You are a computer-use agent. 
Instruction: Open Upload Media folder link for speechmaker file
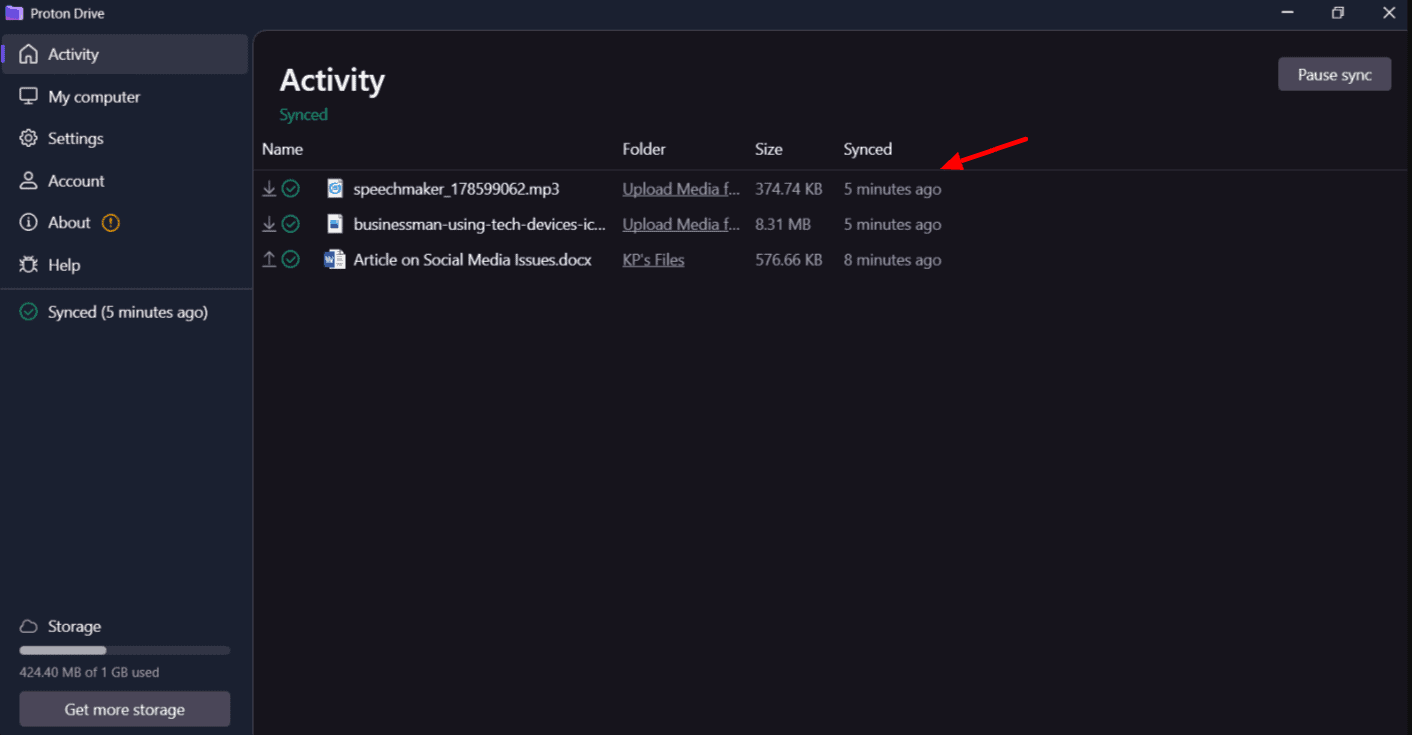(x=681, y=189)
